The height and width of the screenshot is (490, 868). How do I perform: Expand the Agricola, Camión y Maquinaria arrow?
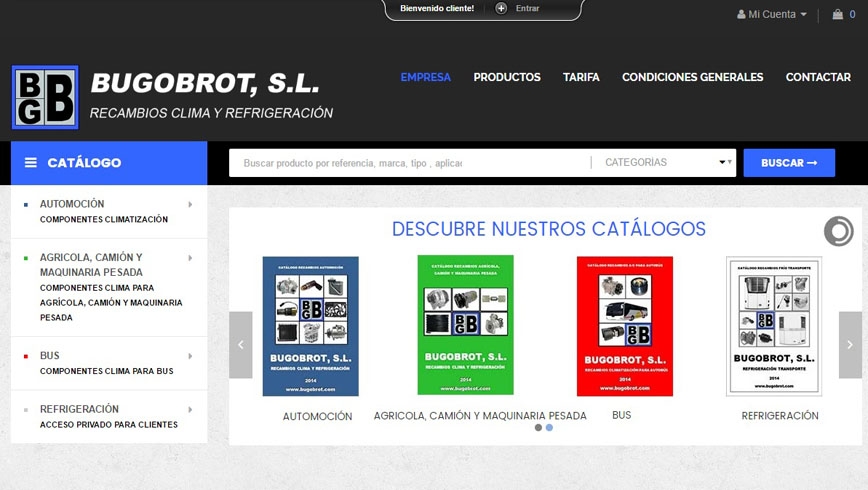point(190,258)
